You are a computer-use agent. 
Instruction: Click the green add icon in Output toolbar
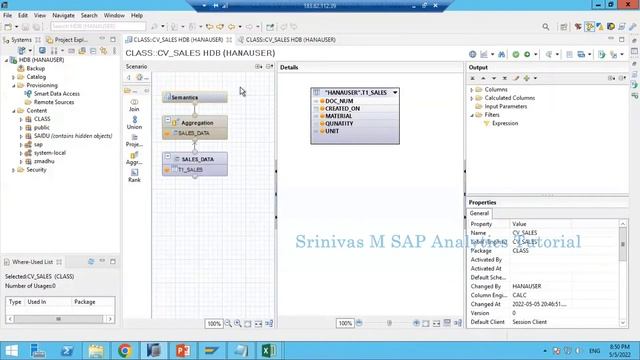click(527, 78)
